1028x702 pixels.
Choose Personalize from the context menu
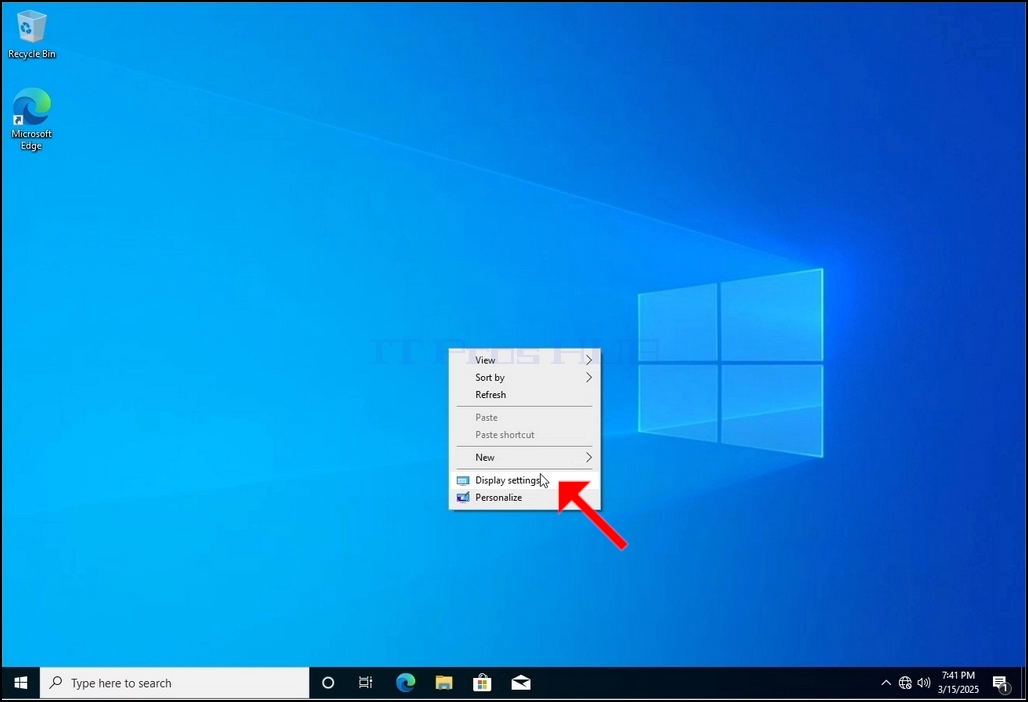[524, 497]
